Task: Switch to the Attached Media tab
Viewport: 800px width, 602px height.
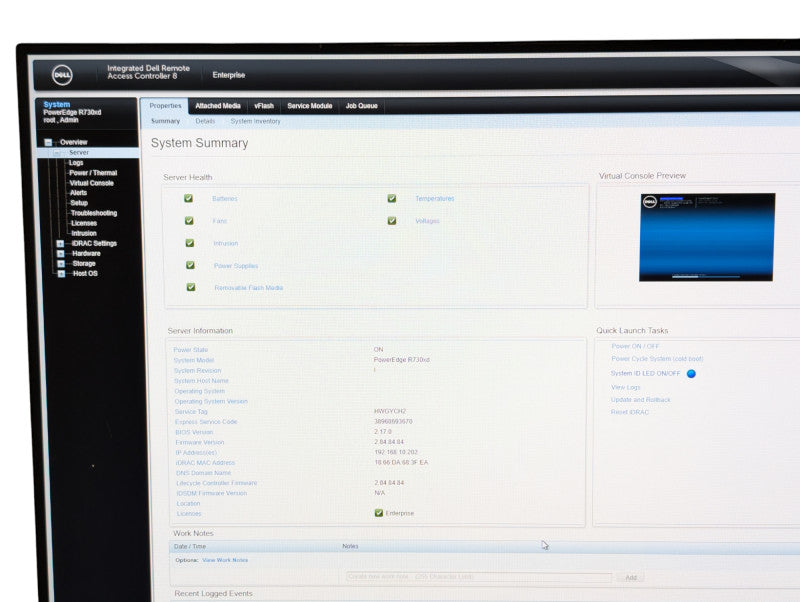Action: pos(218,106)
